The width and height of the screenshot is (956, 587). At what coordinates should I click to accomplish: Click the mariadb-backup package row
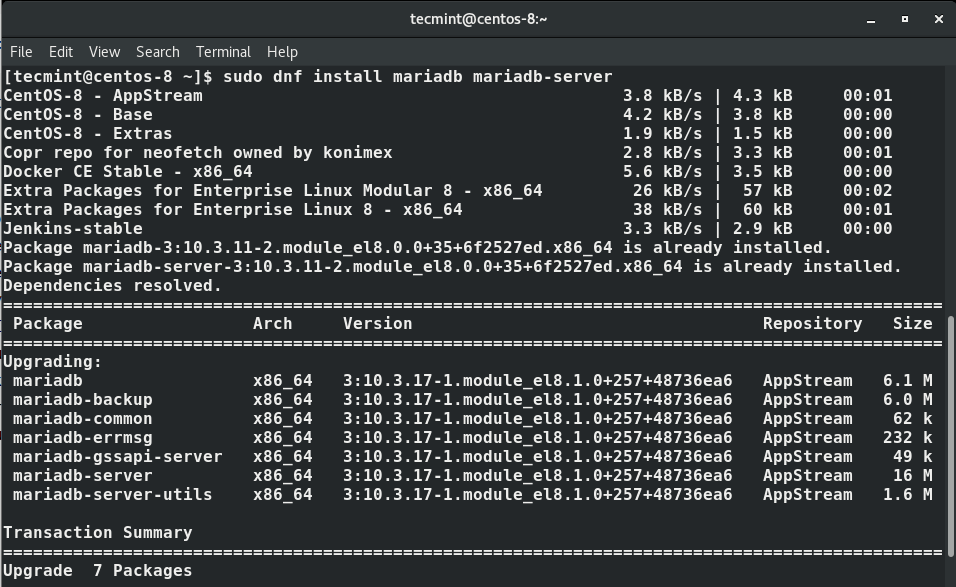coord(83,400)
